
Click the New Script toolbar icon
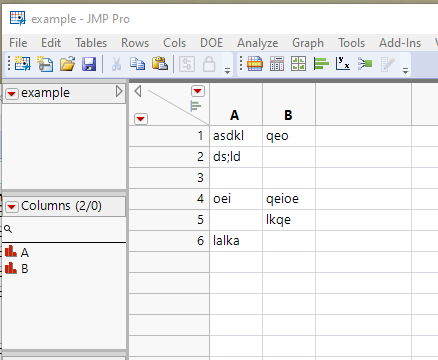pos(45,64)
